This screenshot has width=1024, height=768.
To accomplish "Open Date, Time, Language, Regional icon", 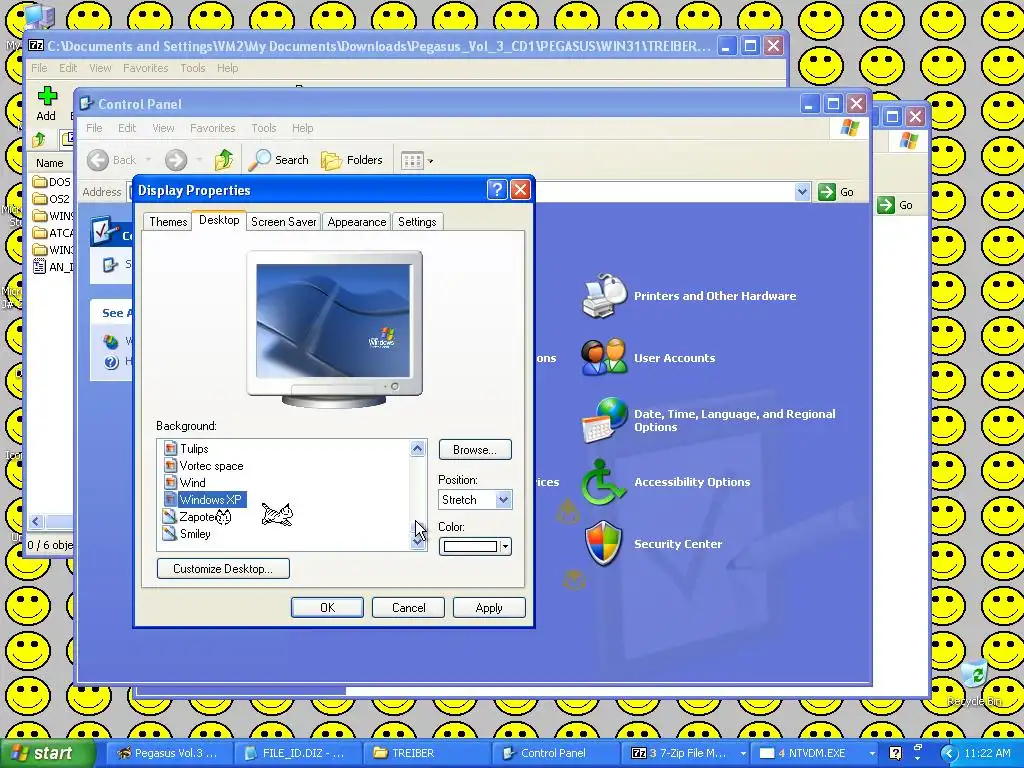I will pos(604,420).
